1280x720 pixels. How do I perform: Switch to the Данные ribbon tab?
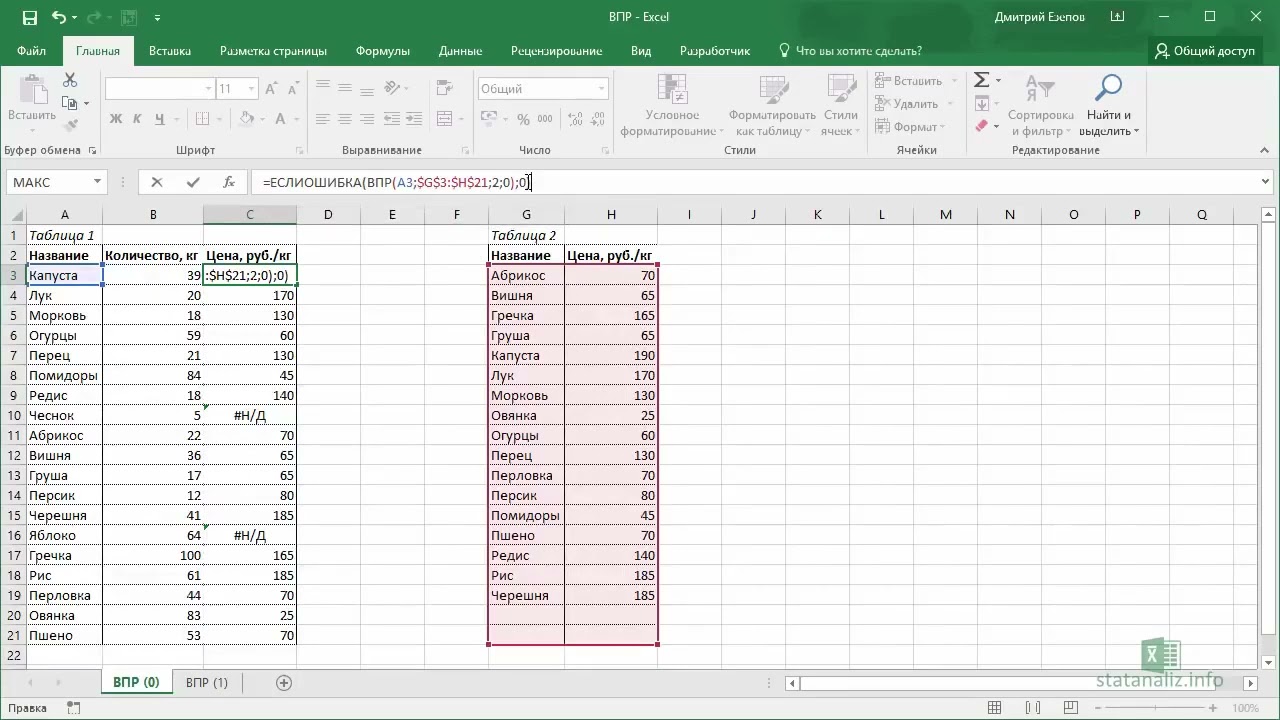pyautogui.click(x=460, y=51)
